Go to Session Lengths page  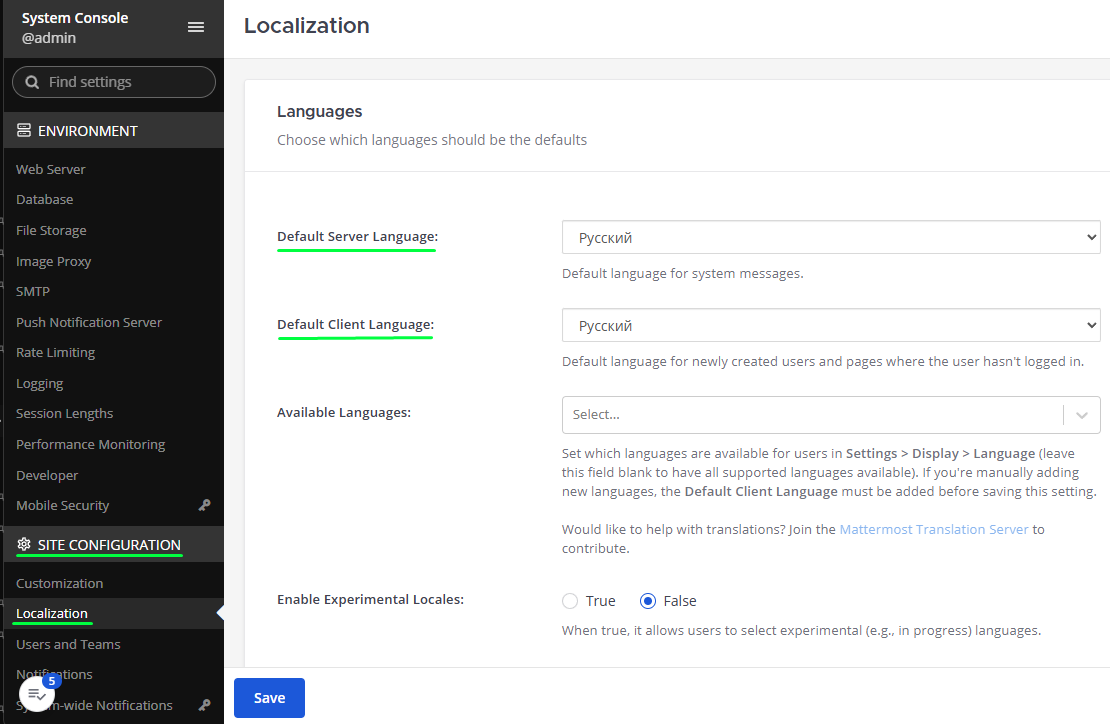tap(65, 413)
